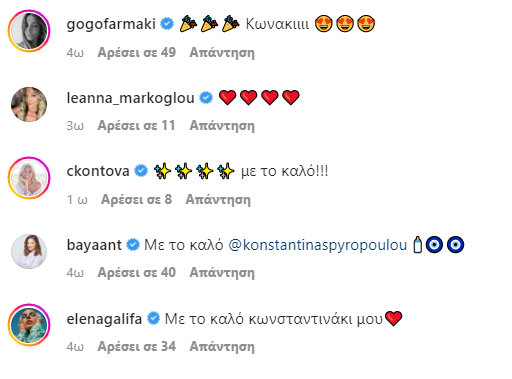
Task: Open the gogofarmaki username link
Action: click(111, 24)
